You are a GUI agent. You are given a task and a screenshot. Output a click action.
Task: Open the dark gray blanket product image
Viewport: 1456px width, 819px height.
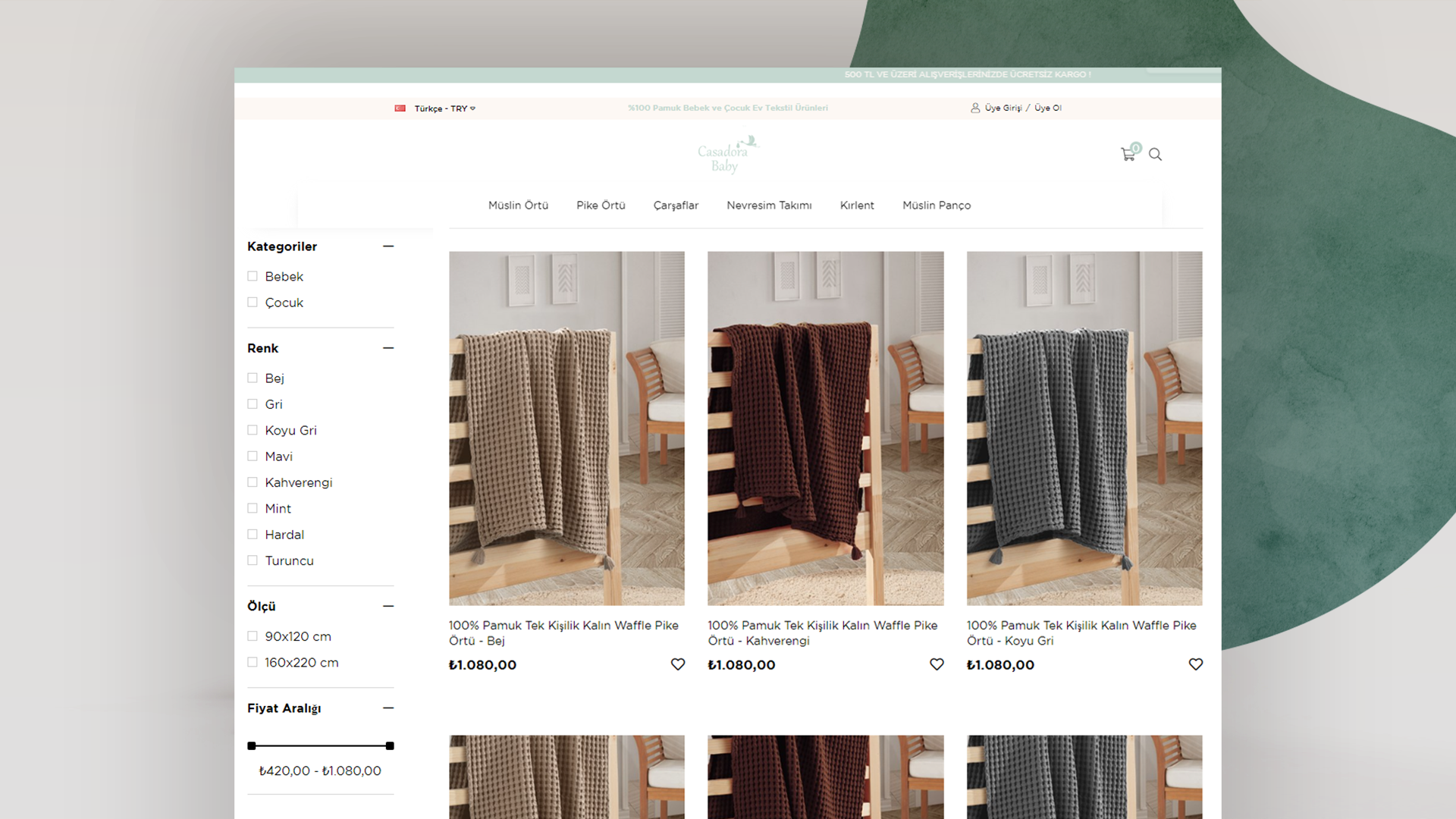coord(1084,428)
